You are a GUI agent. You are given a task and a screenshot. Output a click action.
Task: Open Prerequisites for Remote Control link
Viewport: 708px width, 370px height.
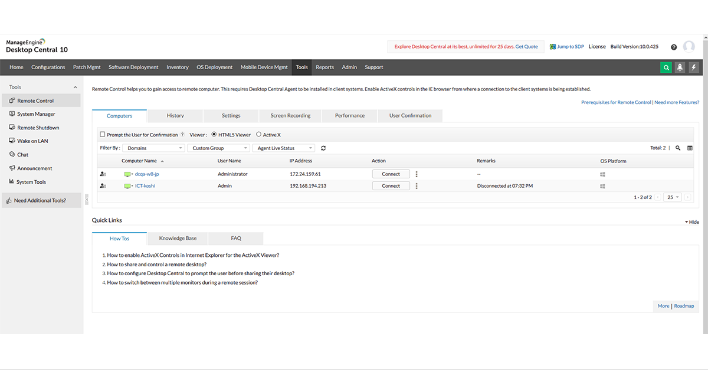click(x=616, y=103)
